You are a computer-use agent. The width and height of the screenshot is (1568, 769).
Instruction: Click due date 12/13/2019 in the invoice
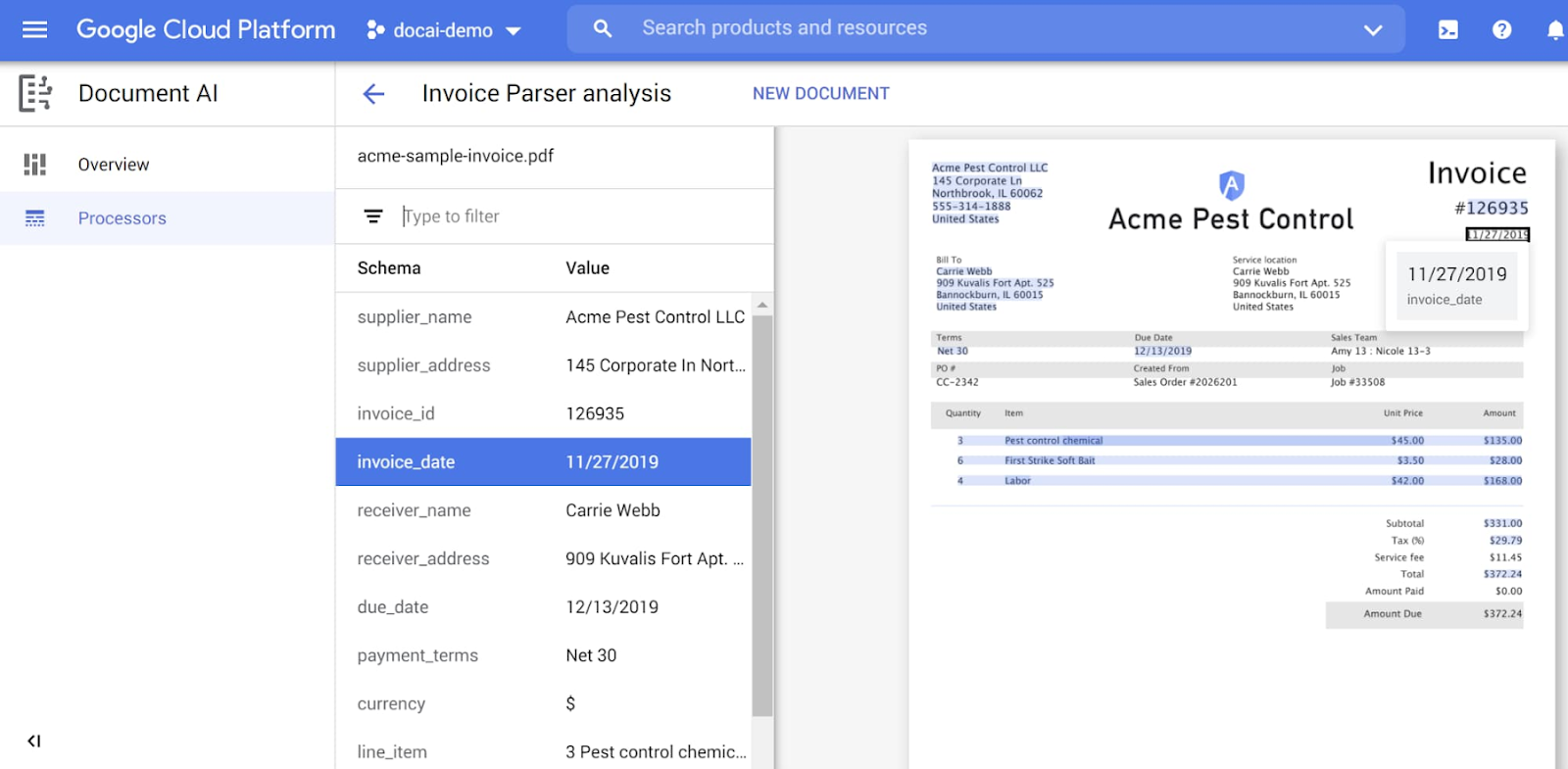click(x=1163, y=351)
